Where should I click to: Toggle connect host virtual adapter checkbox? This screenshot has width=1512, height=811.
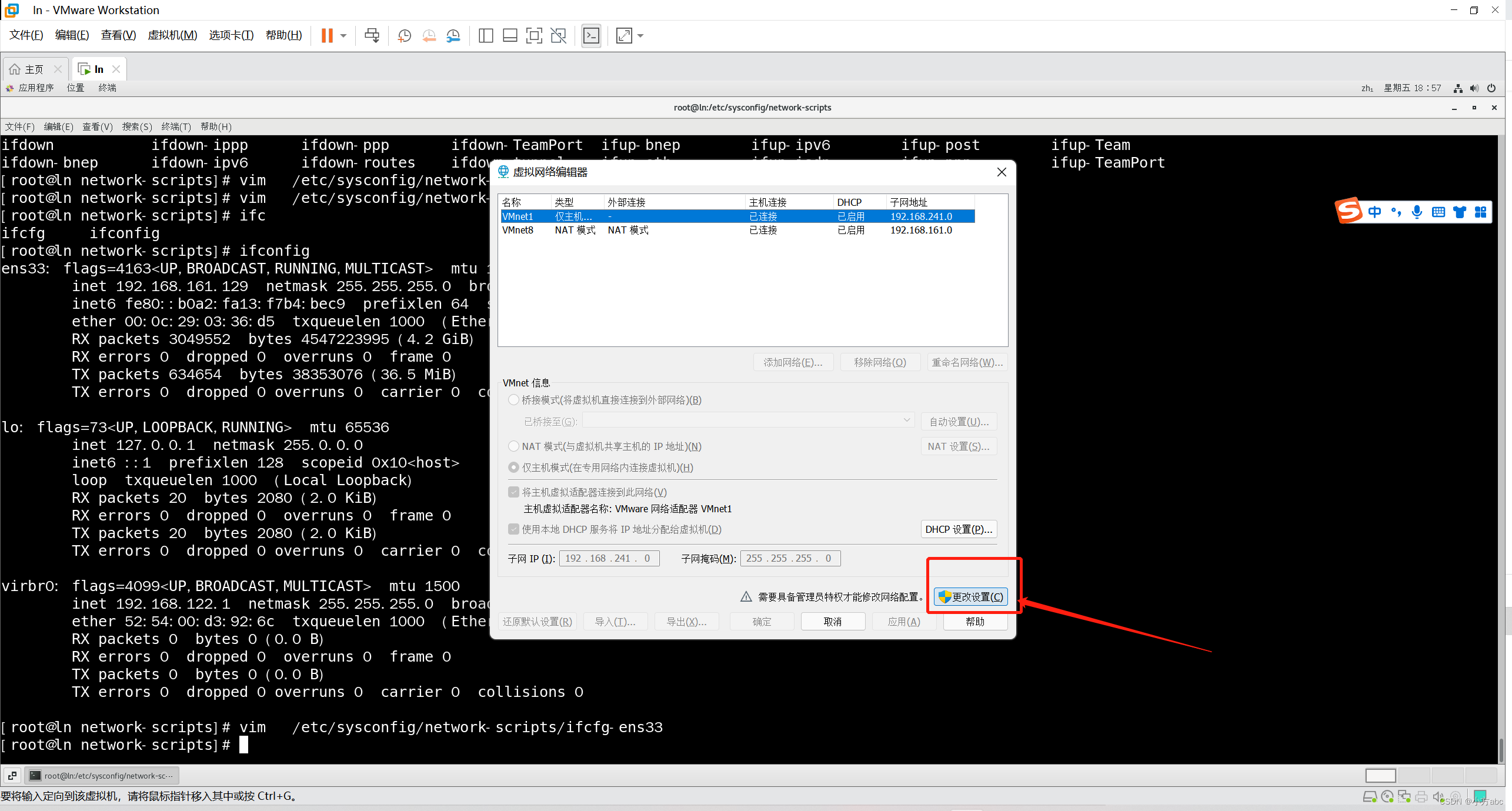tap(513, 492)
